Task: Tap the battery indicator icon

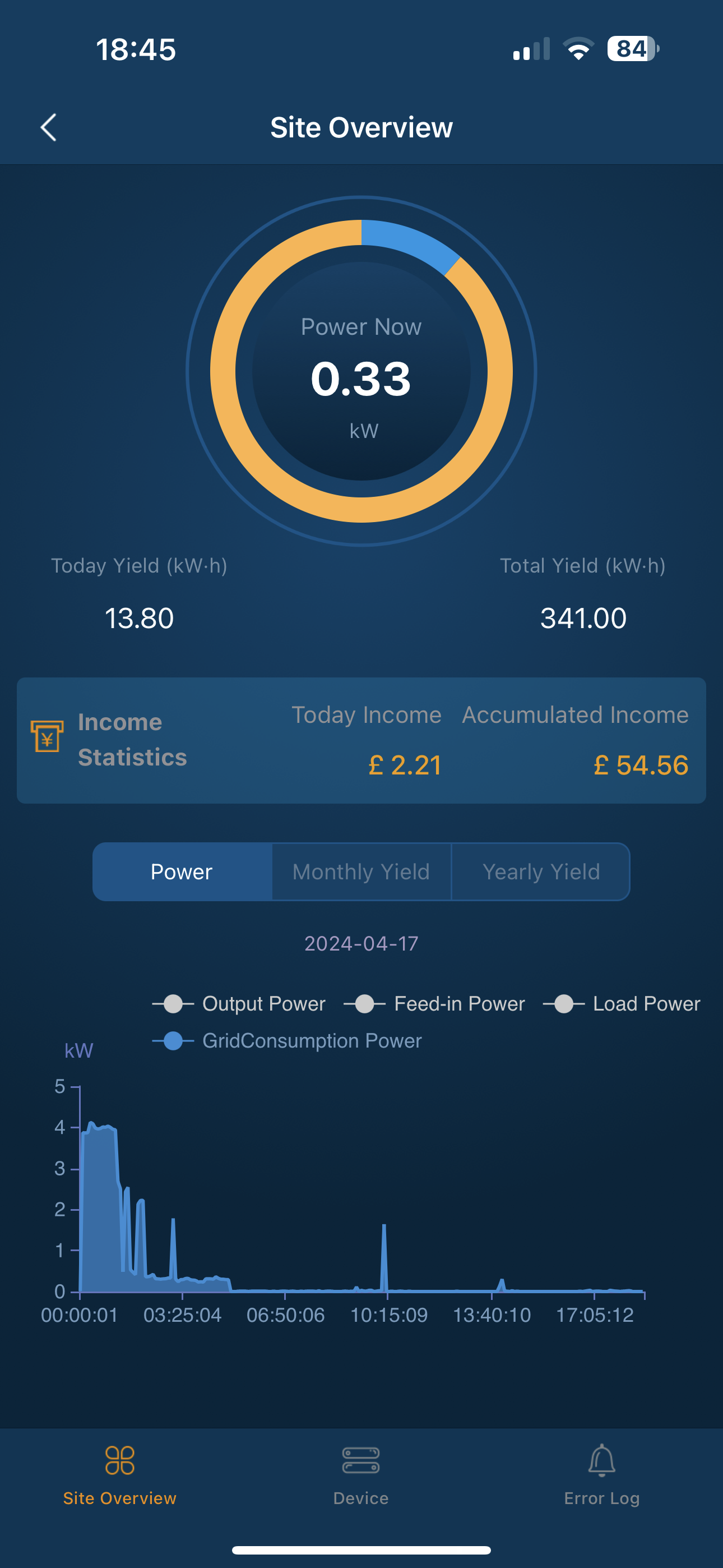Action: pyautogui.click(x=633, y=49)
